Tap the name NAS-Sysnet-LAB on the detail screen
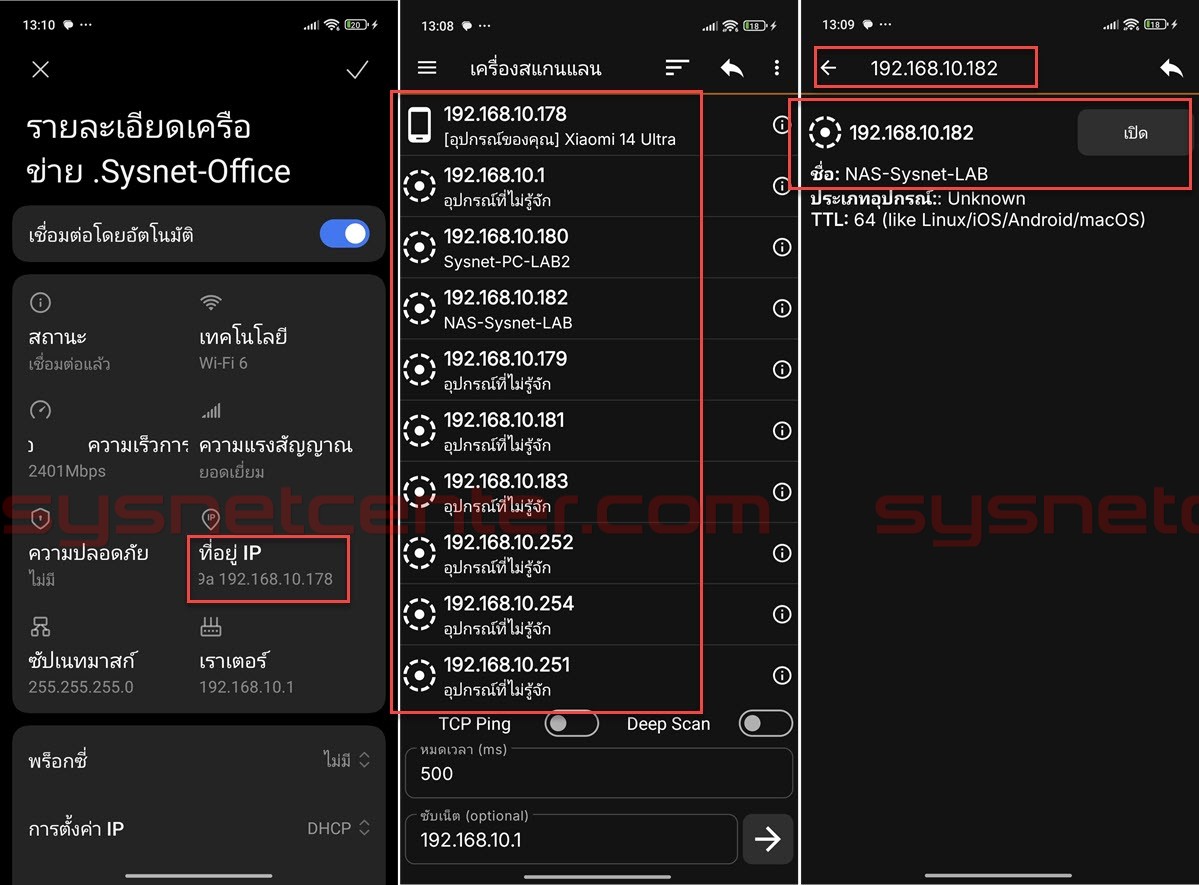This screenshot has width=1199, height=885. tap(916, 174)
